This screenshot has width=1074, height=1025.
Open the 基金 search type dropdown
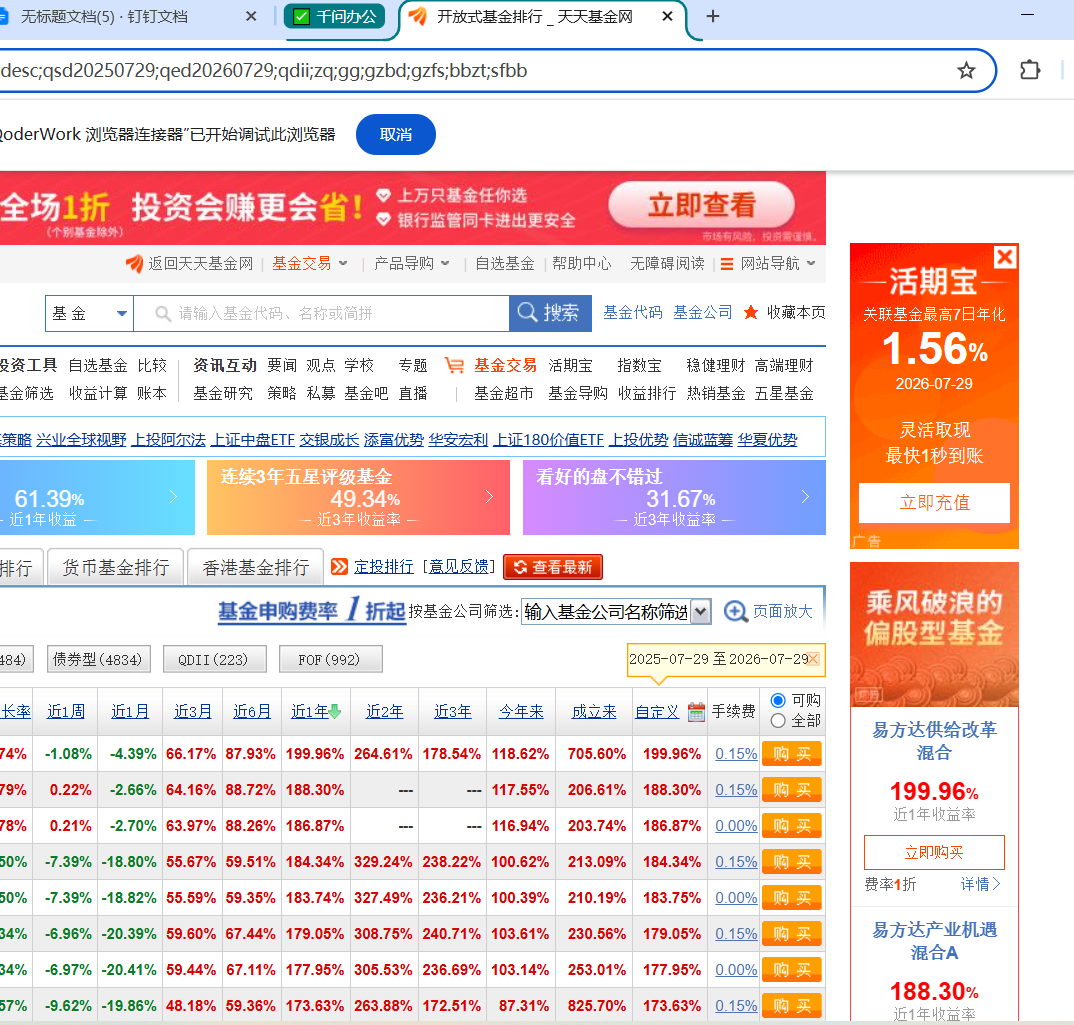pos(89,313)
